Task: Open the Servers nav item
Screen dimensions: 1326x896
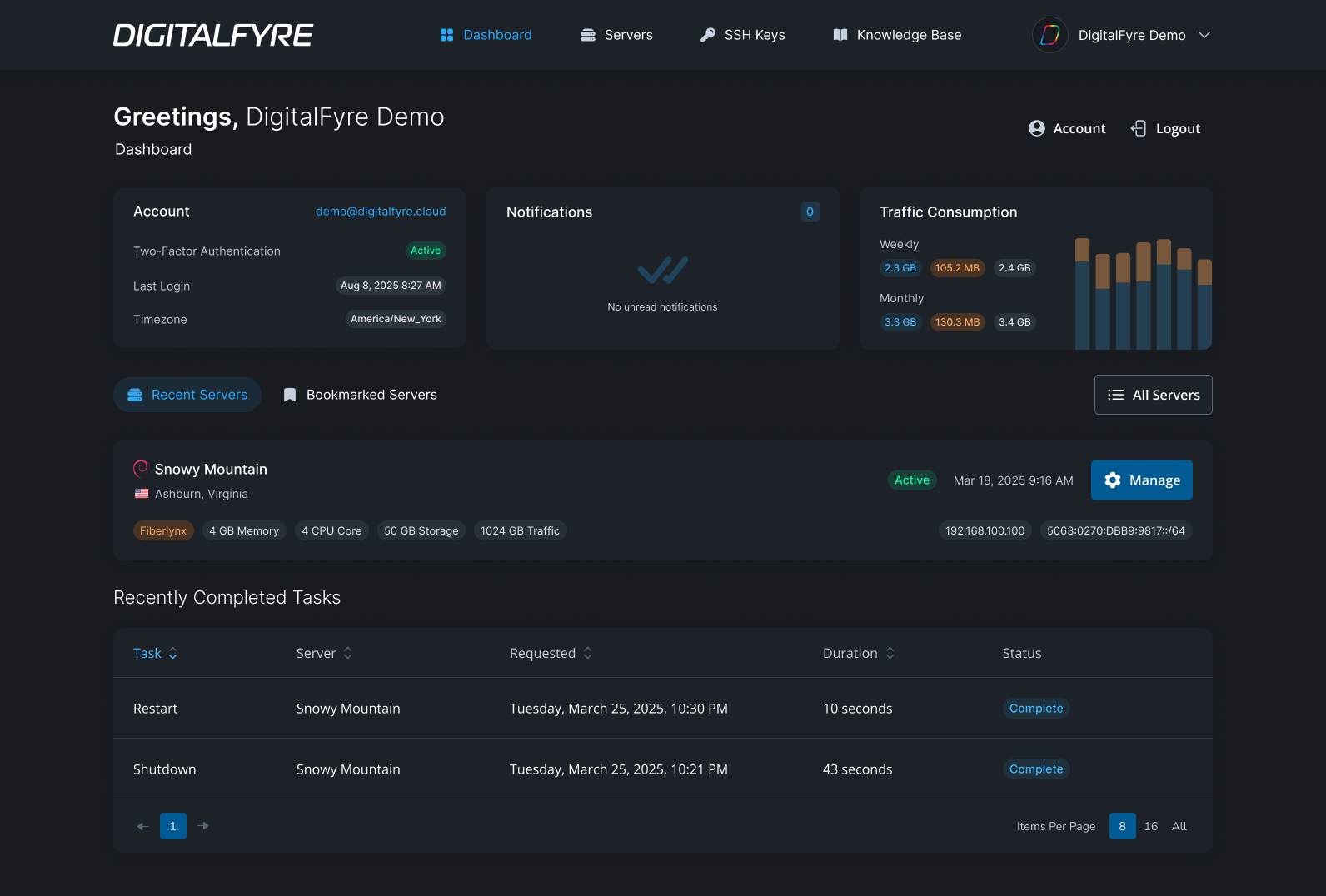Action: click(616, 35)
